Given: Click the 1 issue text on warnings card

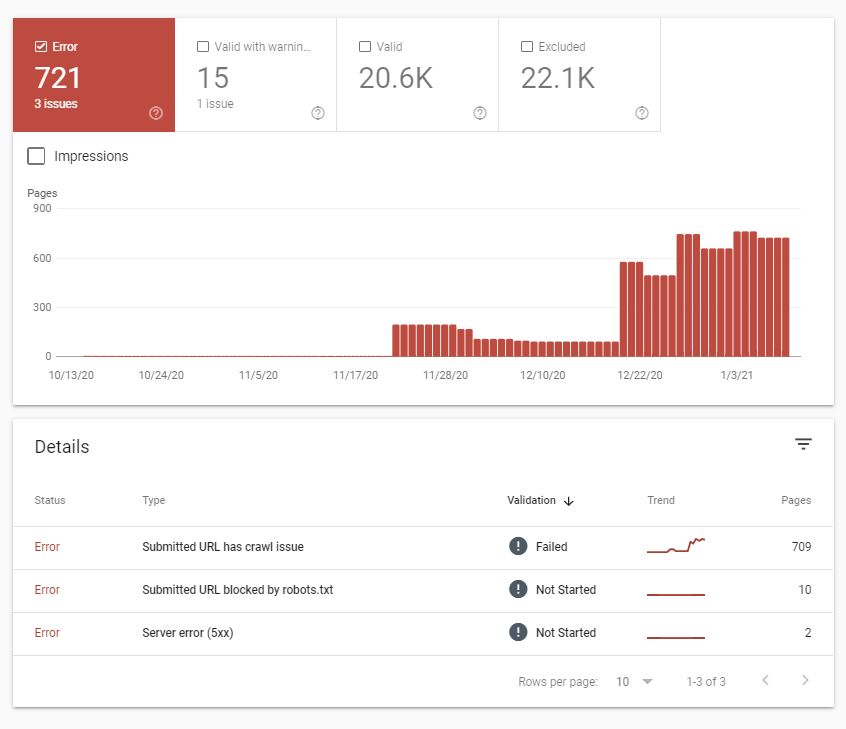Looking at the screenshot, I should point(215,104).
